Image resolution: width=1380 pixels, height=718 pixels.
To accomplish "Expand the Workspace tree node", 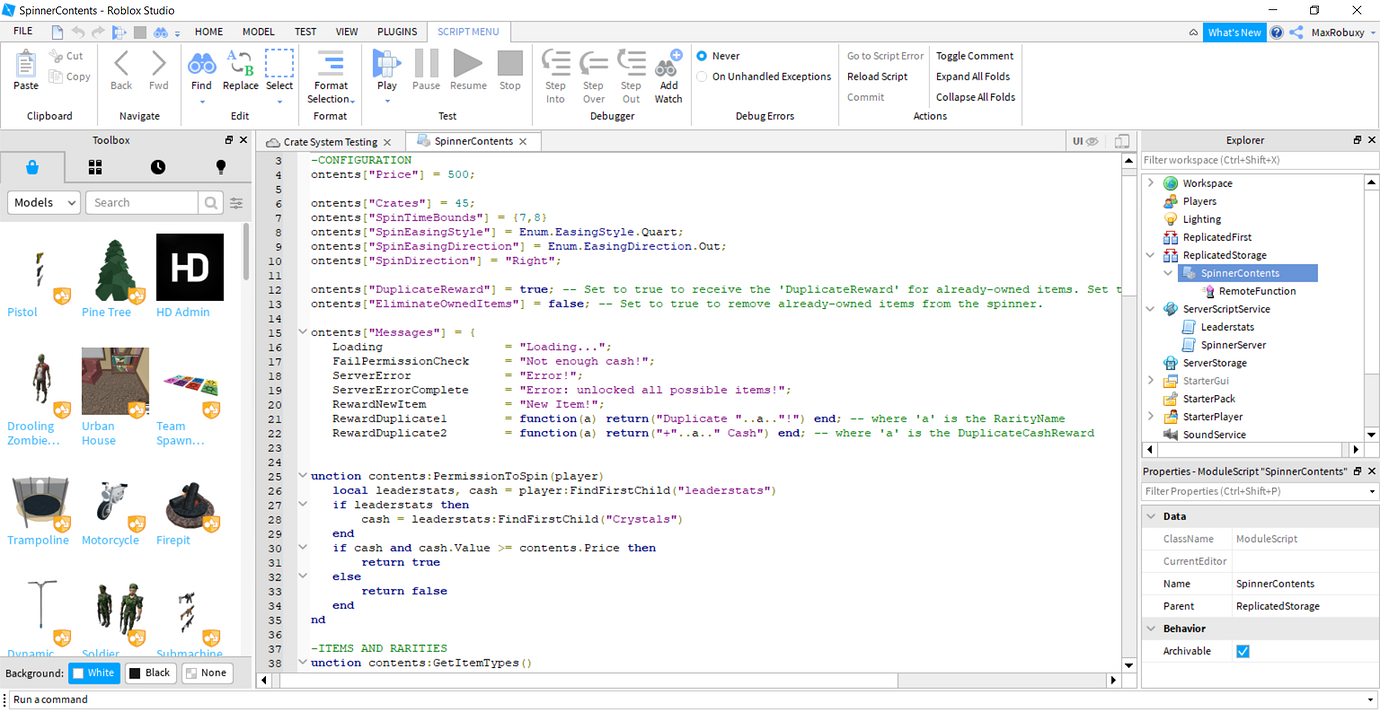I will pos(1151,183).
